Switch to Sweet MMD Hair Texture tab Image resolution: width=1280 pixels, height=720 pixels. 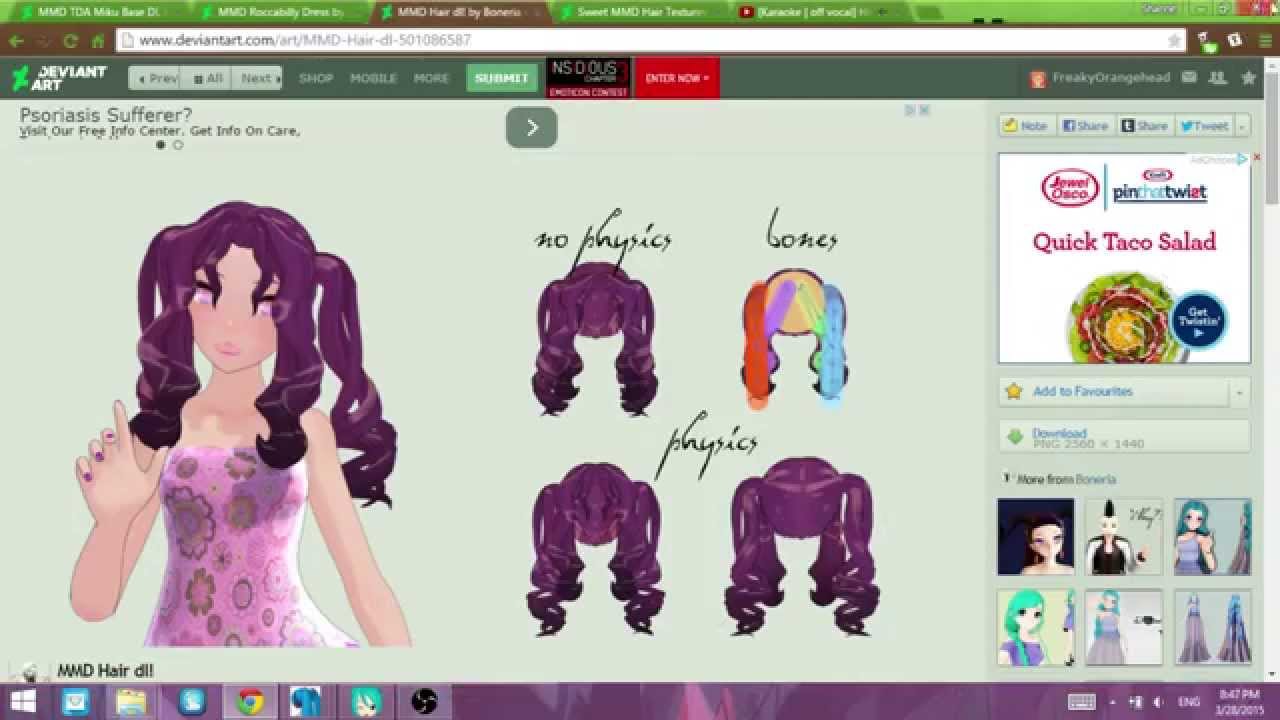tap(640, 13)
